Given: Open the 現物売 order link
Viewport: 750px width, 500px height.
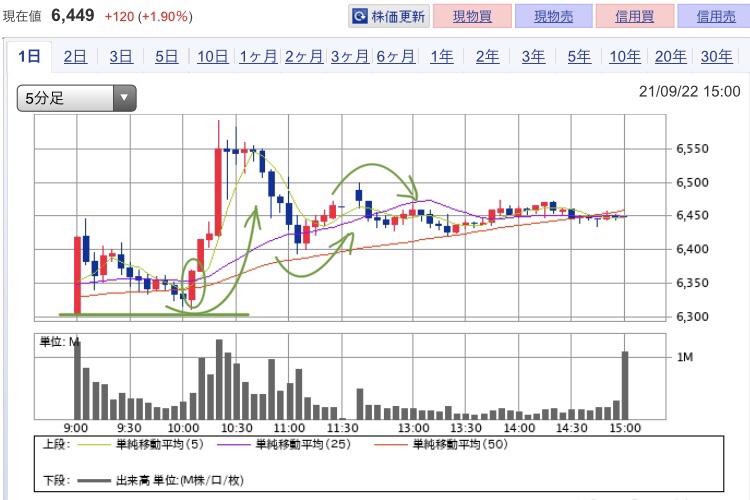Looking at the screenshot, I should coord(553,16).
